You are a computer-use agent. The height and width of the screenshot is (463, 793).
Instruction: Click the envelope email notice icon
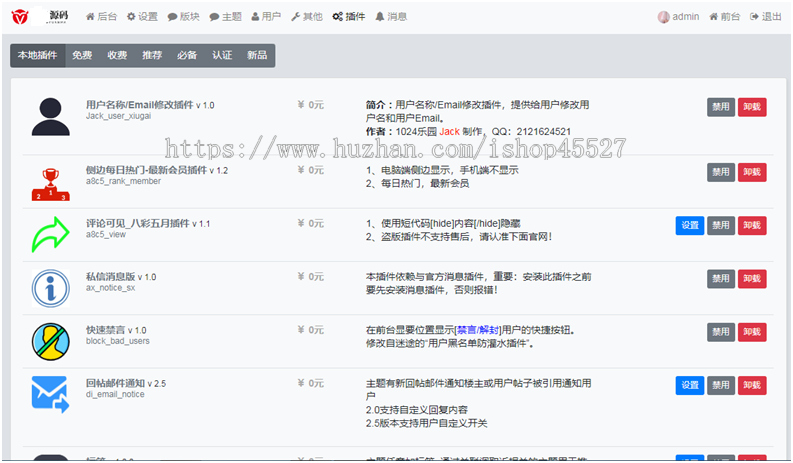[x=51, y=394]
